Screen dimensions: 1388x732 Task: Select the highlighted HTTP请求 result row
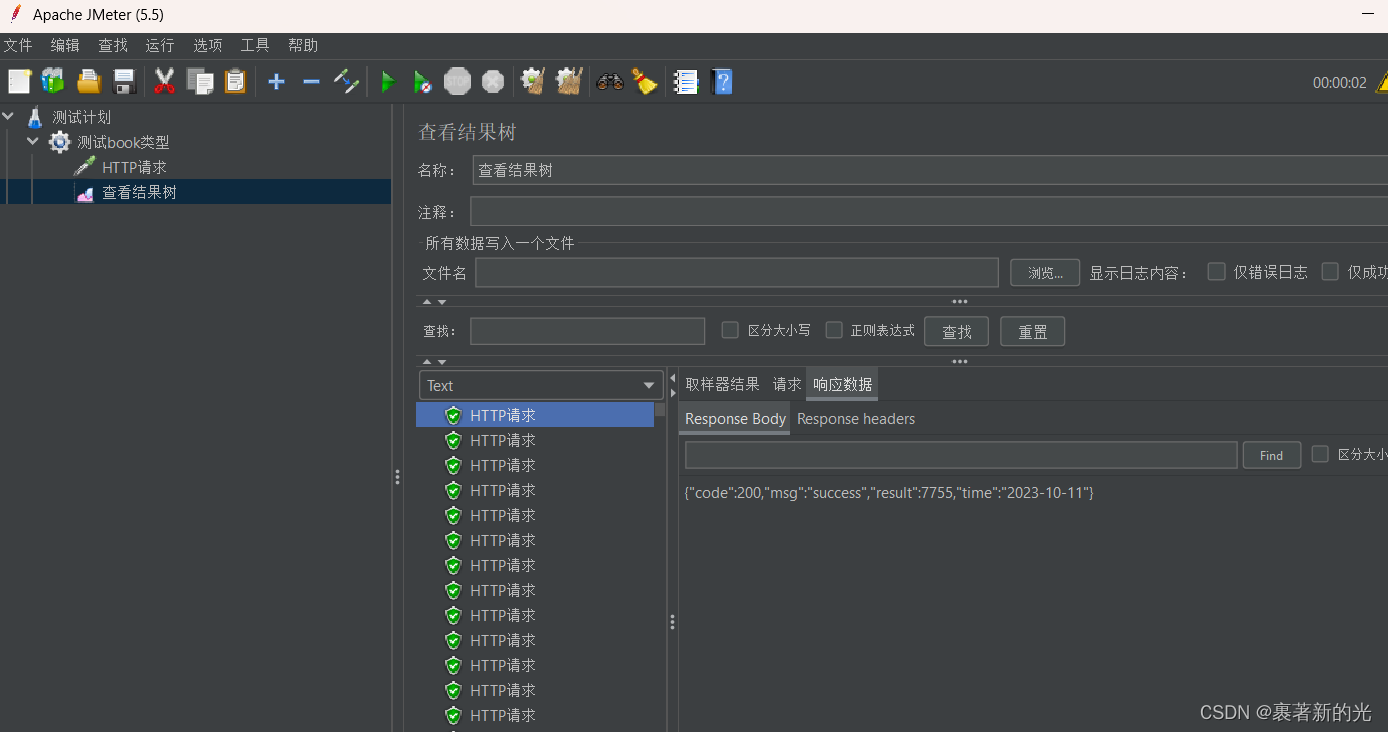click(535, 415)
